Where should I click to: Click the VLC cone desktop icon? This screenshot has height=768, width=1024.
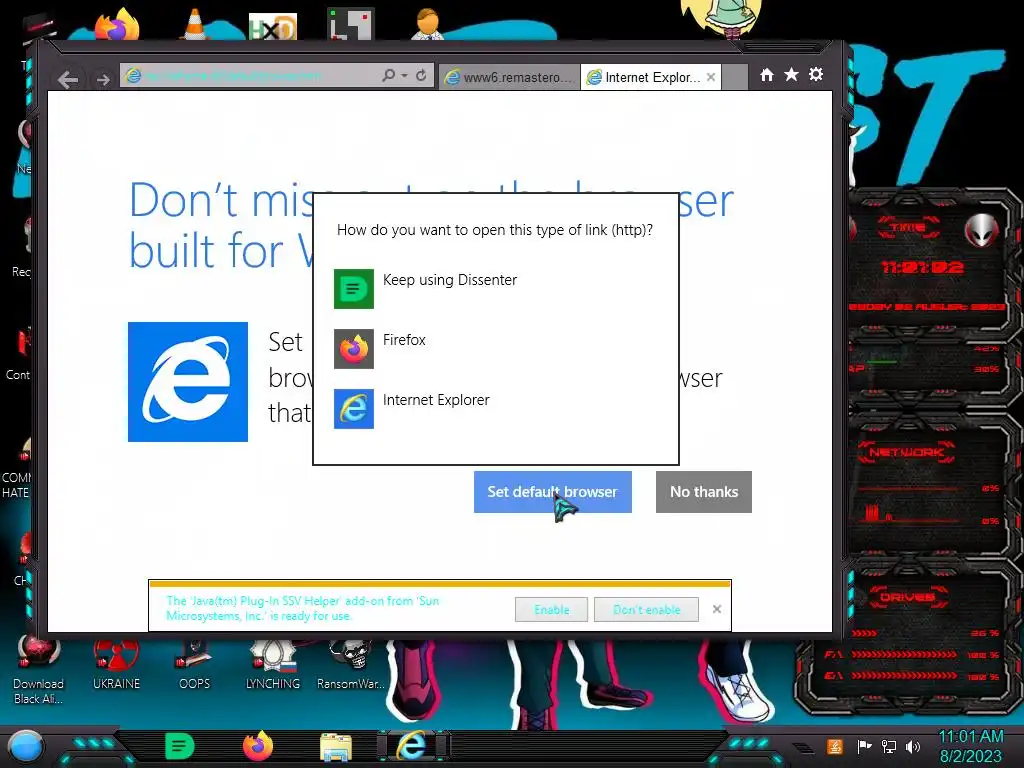tap(194, 24)
